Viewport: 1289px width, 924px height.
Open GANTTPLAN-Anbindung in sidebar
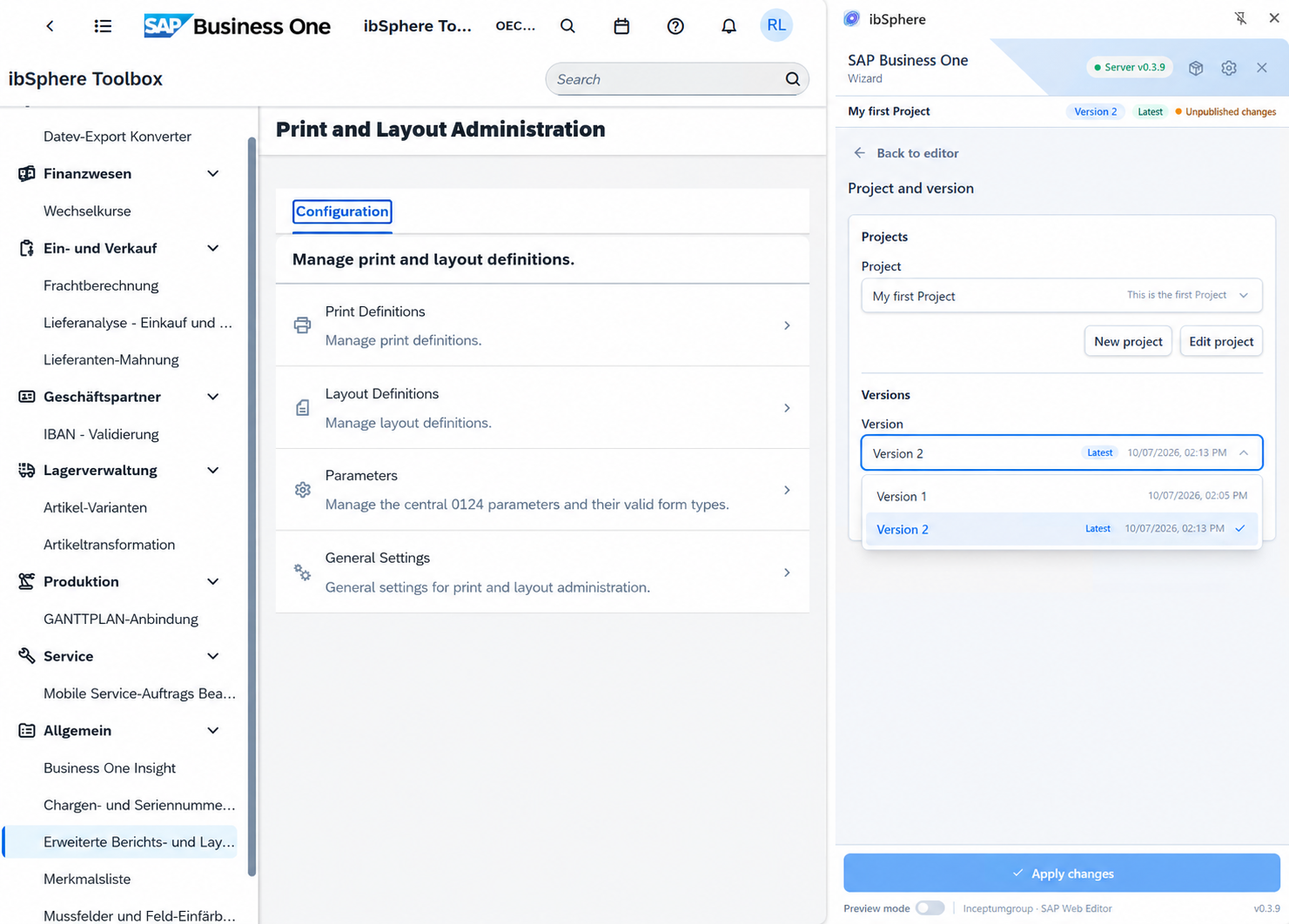pos(121,619)
